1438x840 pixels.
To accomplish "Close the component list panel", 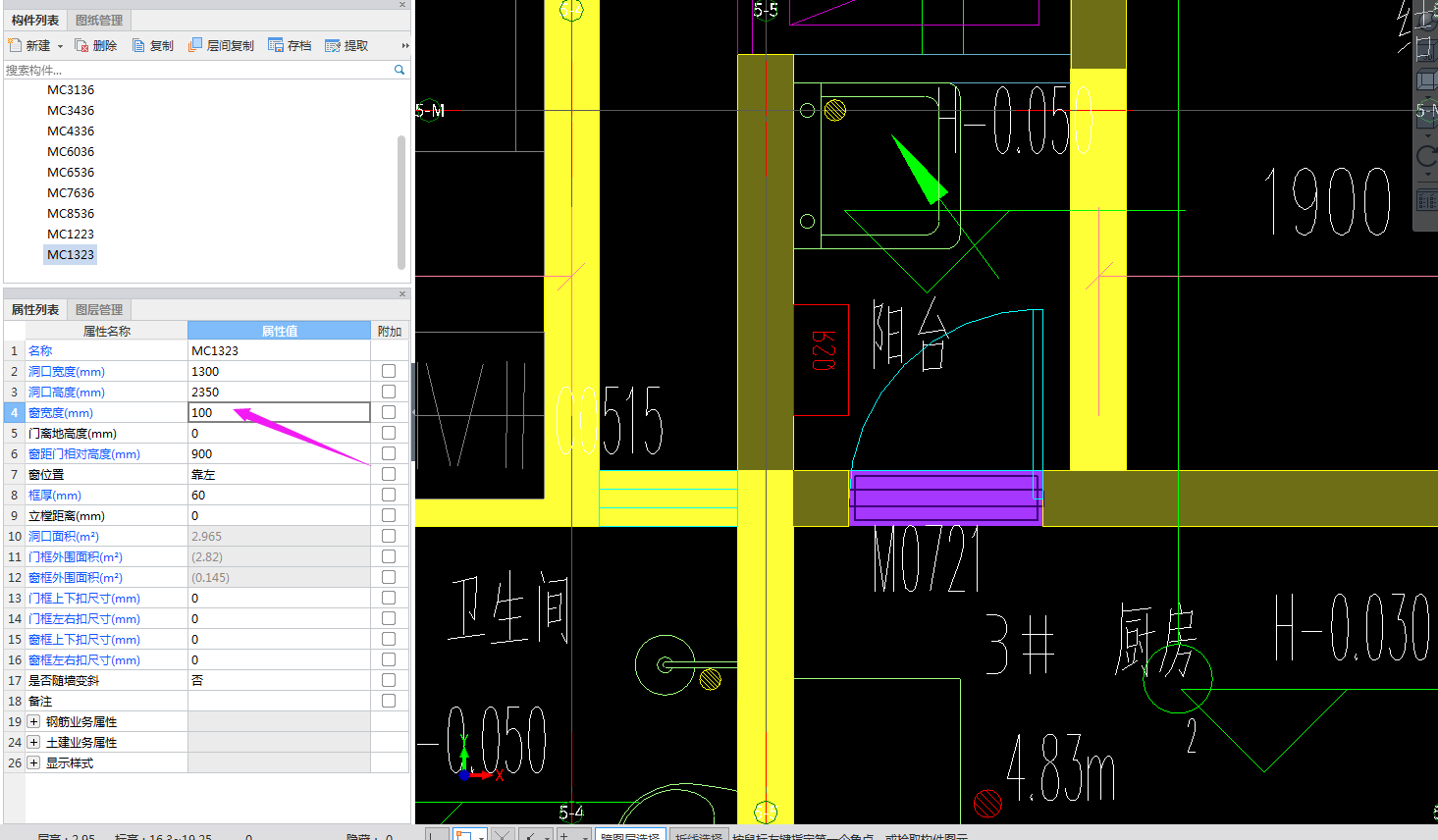I will [402, 5].
